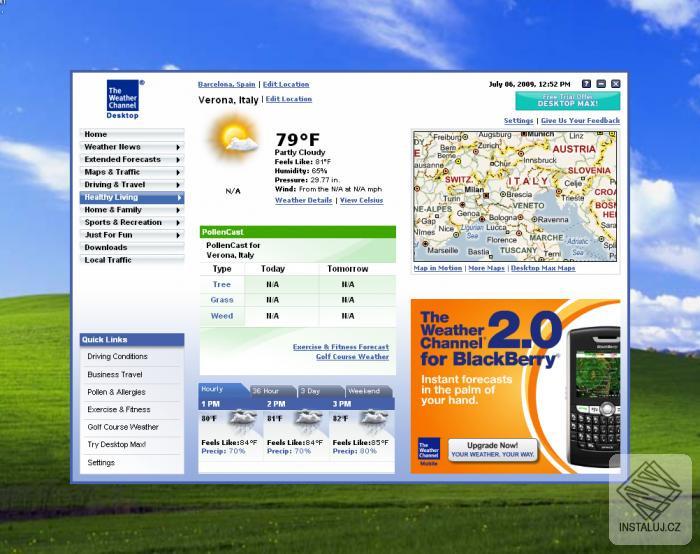Open the Desktop Max Maps link

click(543, 268)
